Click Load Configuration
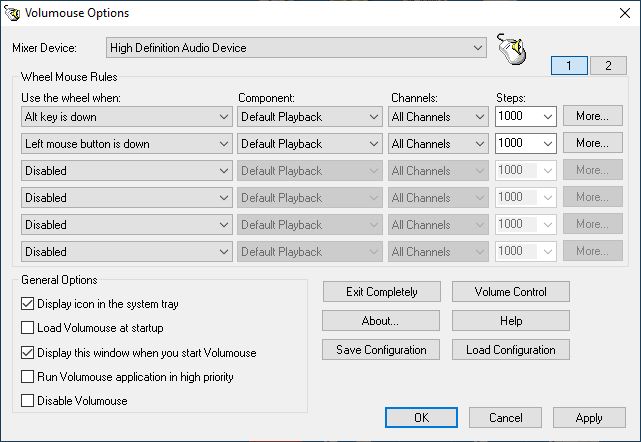The height and width of the screenshot is (442, 641). click(x=511, y=350)
